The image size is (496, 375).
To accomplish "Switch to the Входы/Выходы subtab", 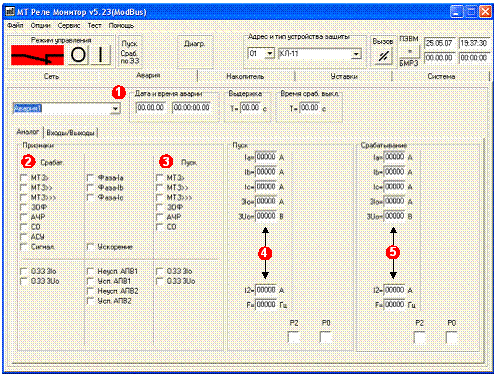I will (70, 133).
